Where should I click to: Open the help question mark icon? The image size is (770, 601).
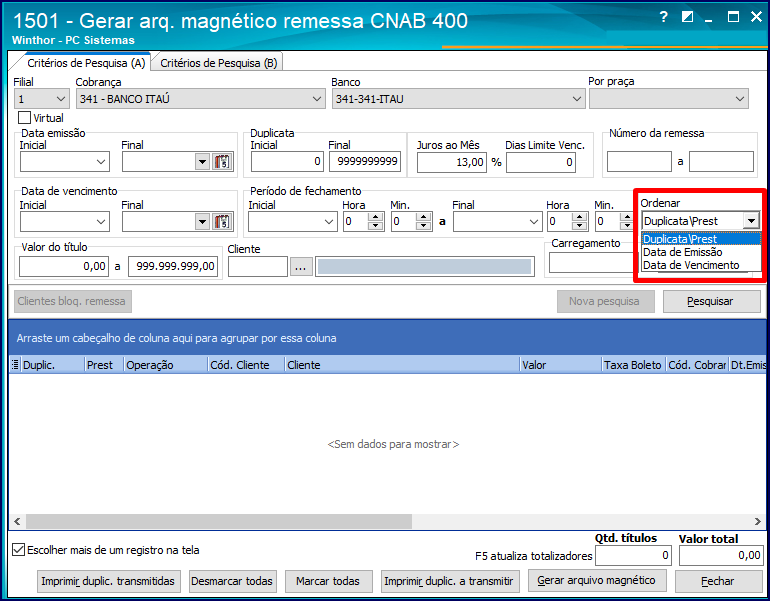[663, 17]
